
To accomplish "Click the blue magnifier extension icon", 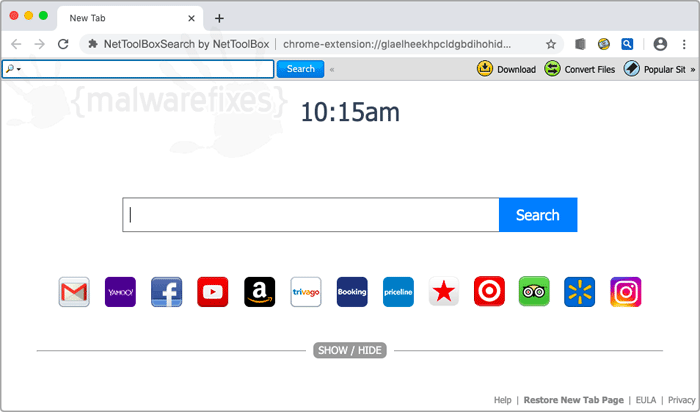I will 627,44.
